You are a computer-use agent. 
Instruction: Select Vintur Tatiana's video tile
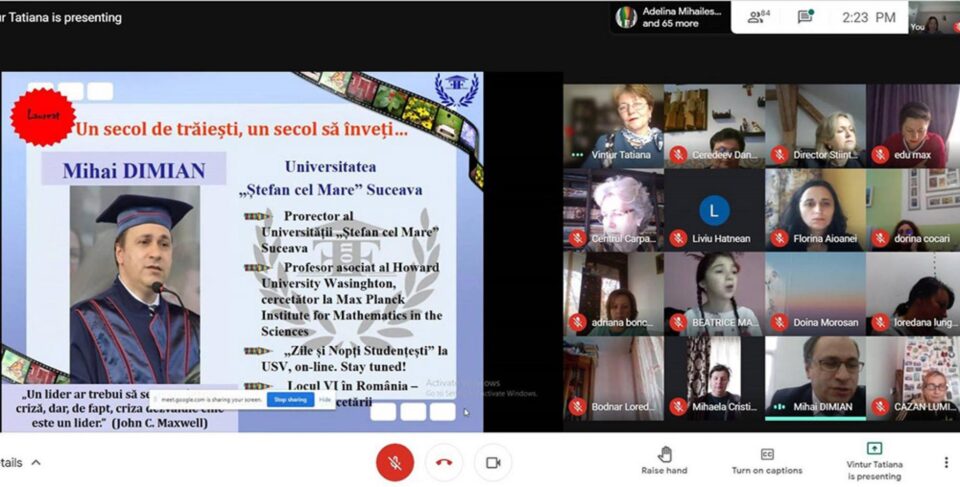[613, 126]
